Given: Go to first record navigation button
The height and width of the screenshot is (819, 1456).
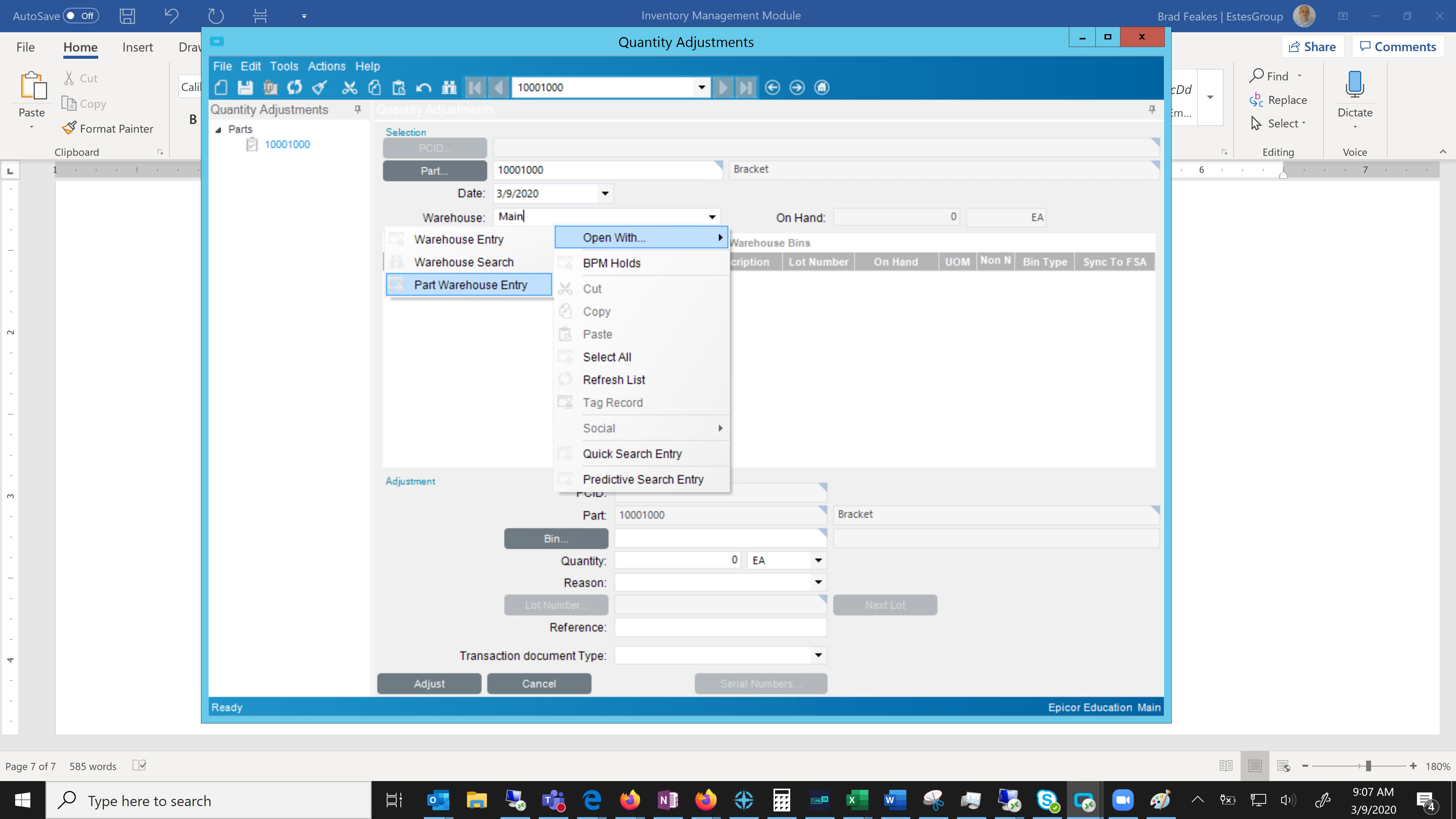Looking at the screenshot, I should tap(475, 88).
